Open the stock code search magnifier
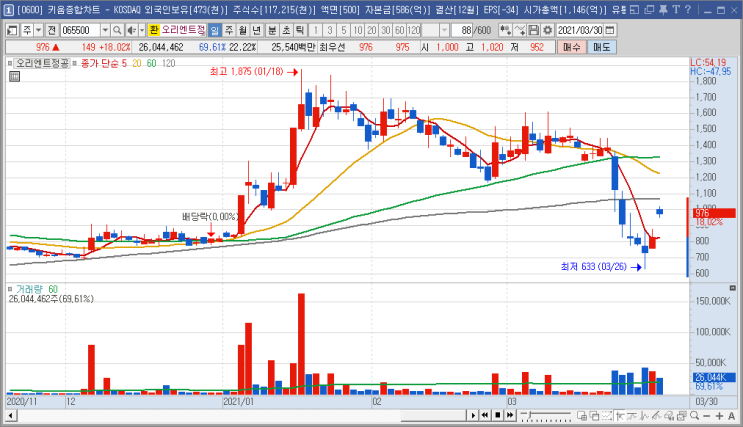The image size is (743, 427). pos(117,30)
